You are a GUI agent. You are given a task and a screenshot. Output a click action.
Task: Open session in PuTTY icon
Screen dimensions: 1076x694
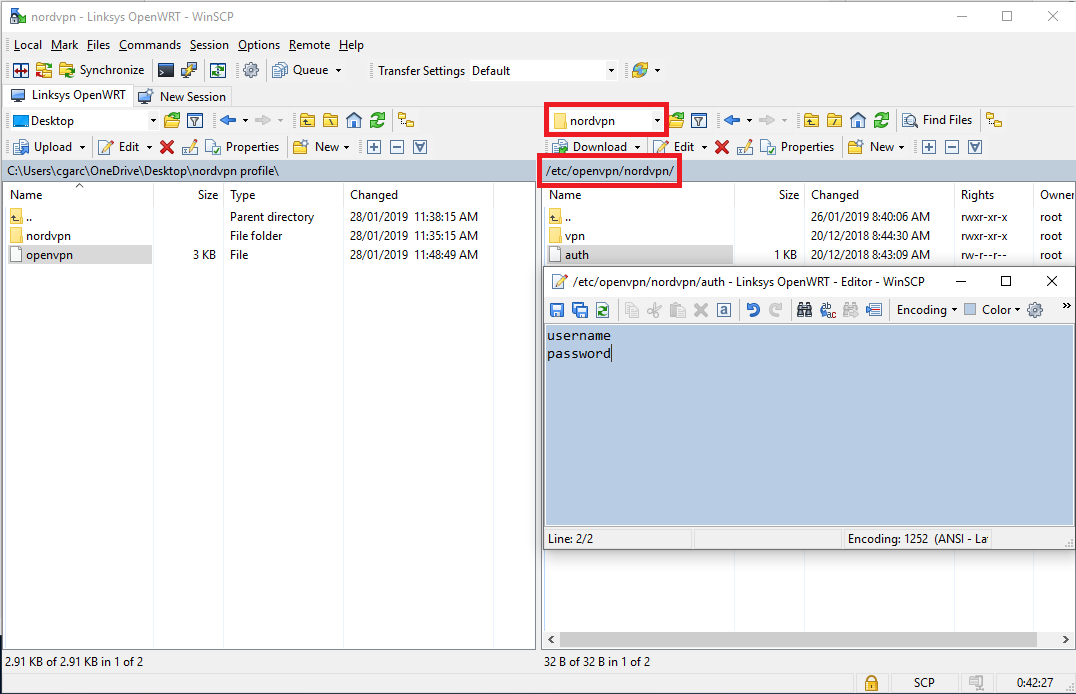click(x=189, y=70)
